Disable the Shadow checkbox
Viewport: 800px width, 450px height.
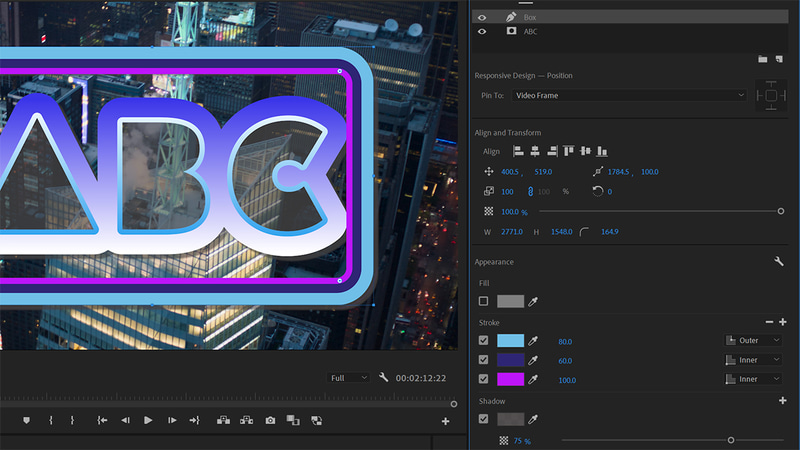[x=484, y=419]
